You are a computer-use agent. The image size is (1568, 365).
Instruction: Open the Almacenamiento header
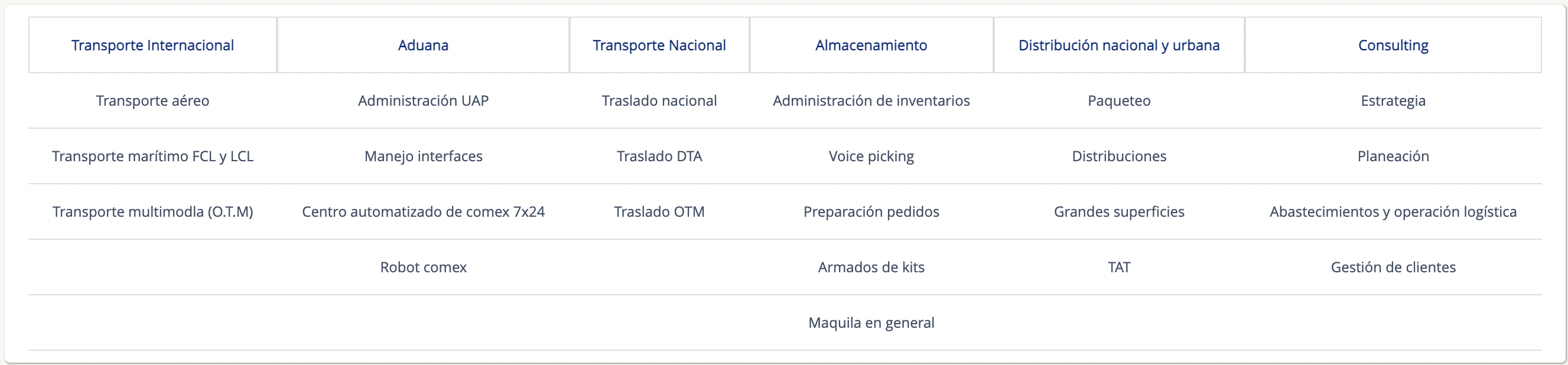point(871,45)
